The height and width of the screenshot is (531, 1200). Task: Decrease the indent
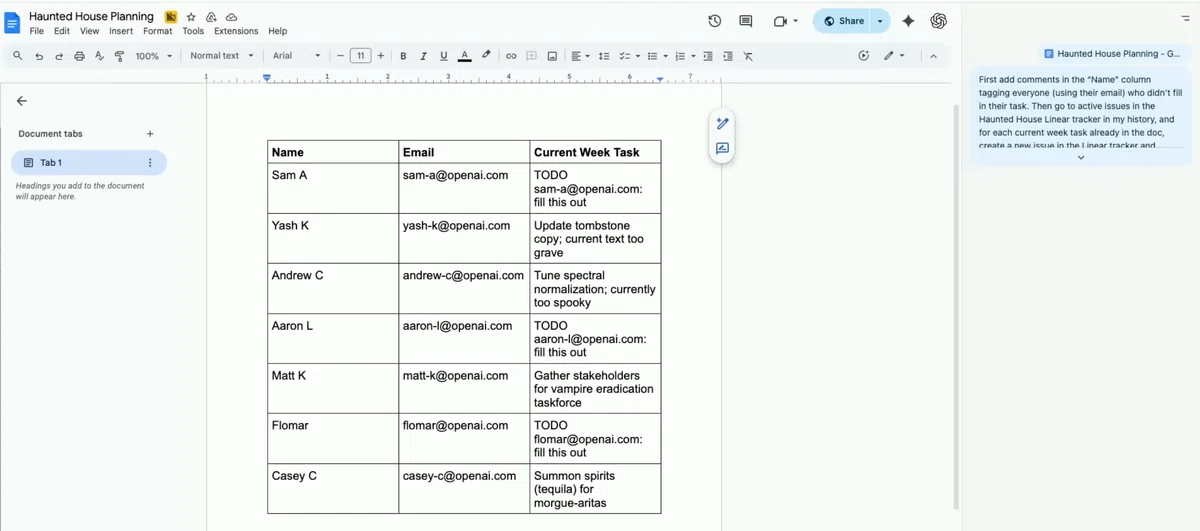tap(708, 56)
